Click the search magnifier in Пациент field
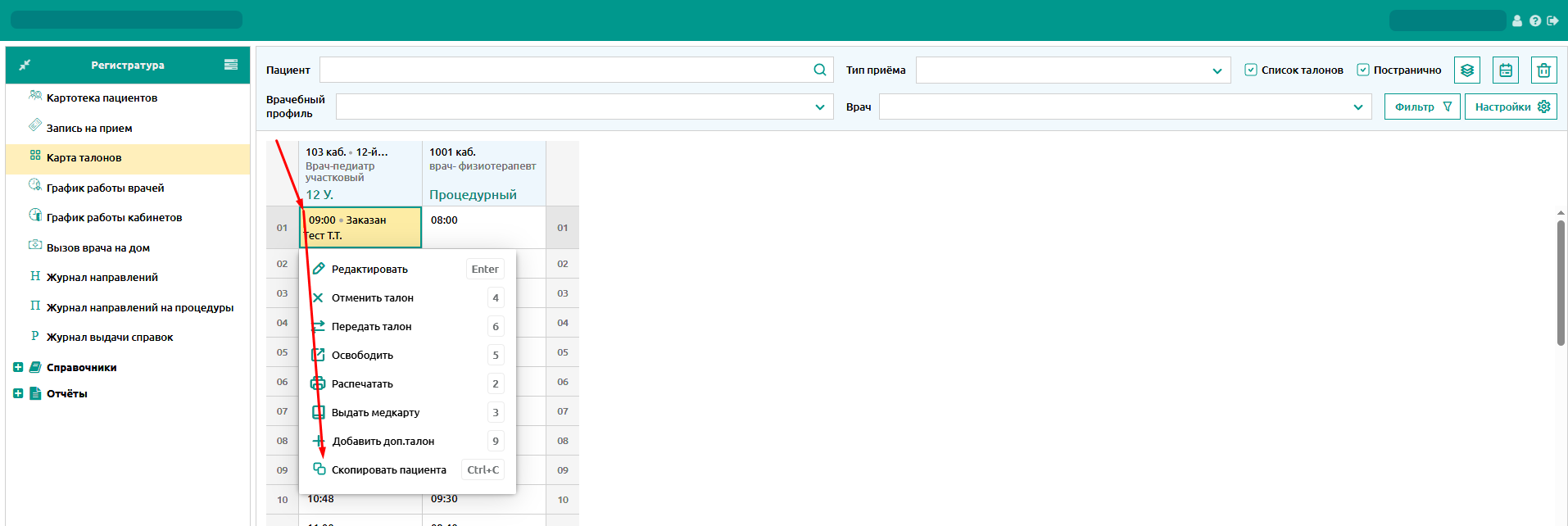 point(819,70)
